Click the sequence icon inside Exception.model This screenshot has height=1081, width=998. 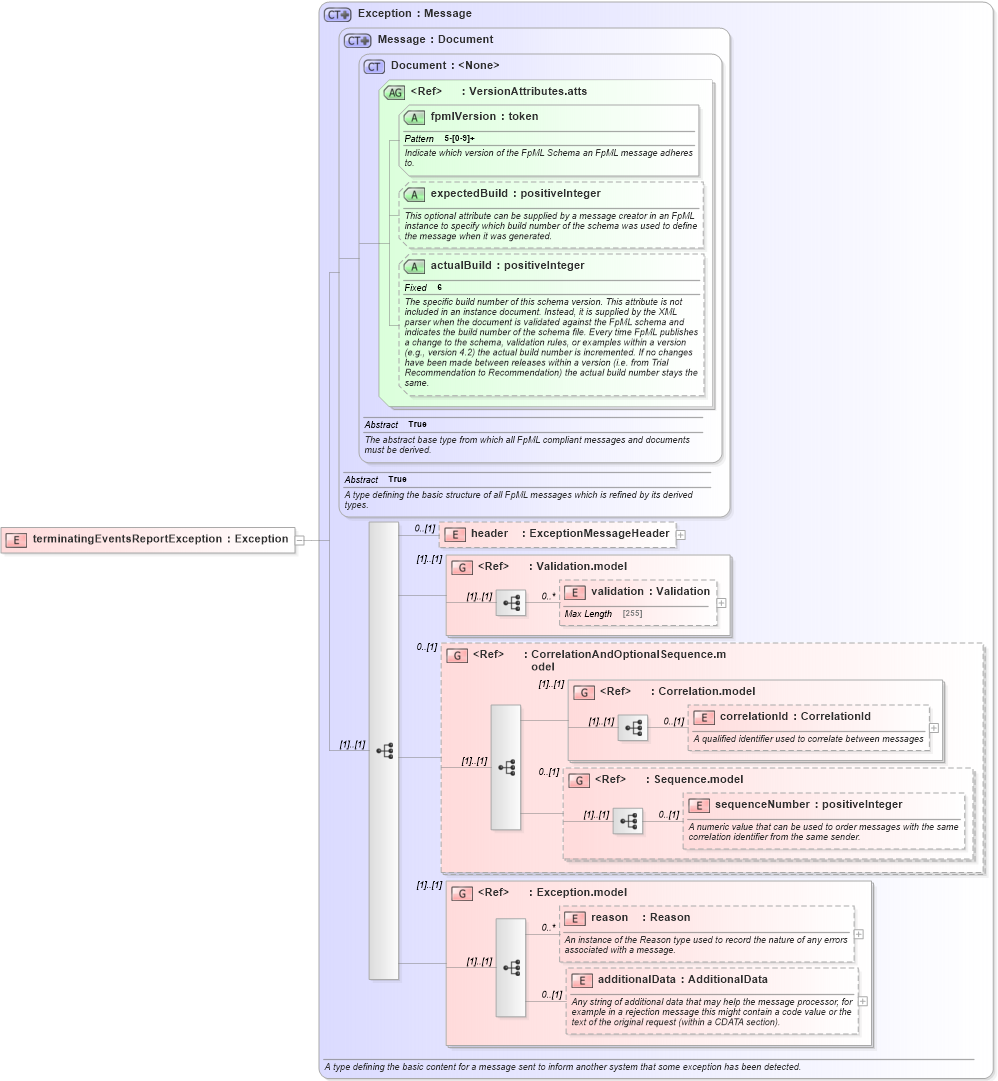click(x=511, y=967)
